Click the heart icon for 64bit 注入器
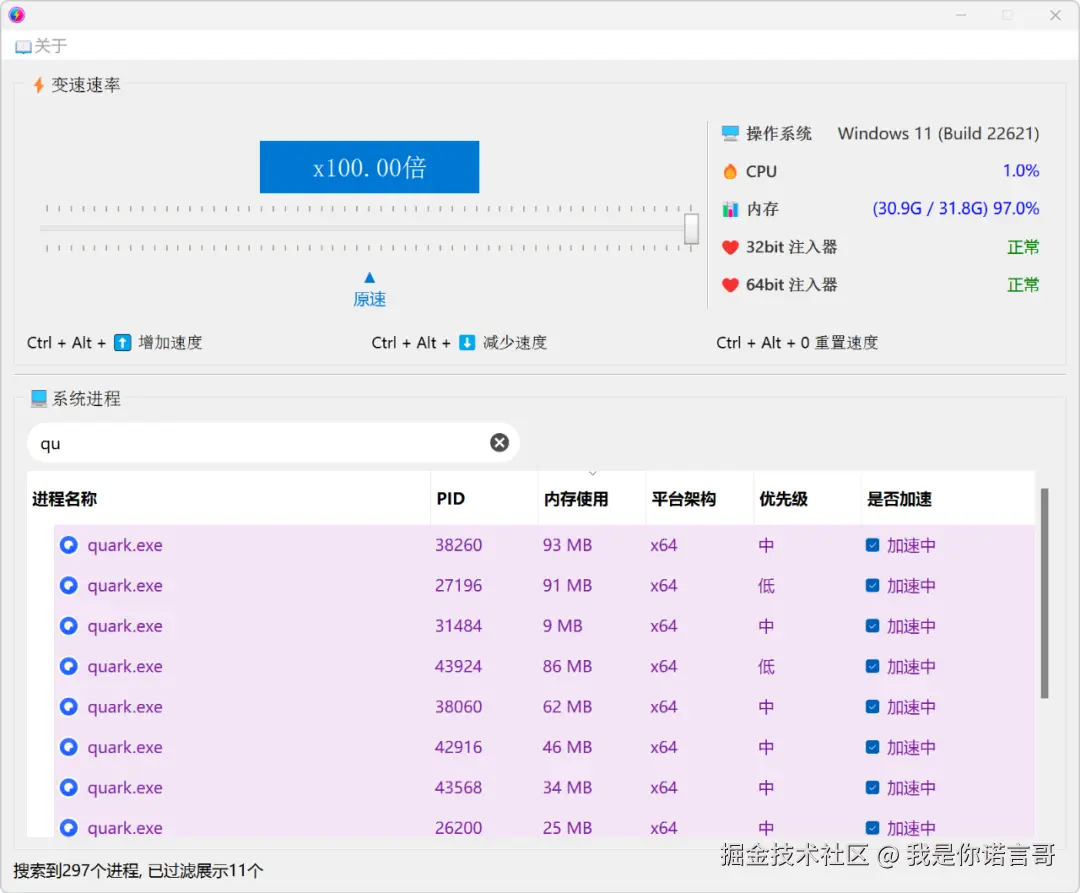The width and height of the screenshot is (1080, 893). [x=730, y=284]
